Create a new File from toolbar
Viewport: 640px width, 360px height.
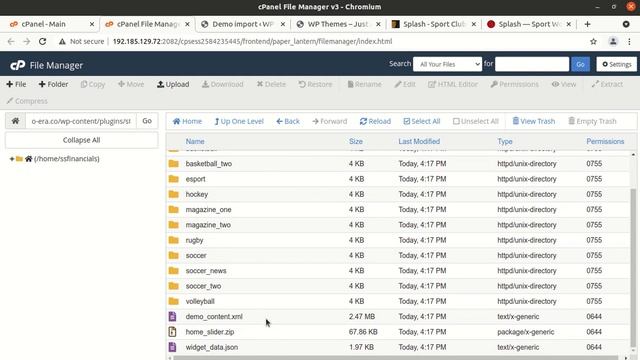pos(16,84)
